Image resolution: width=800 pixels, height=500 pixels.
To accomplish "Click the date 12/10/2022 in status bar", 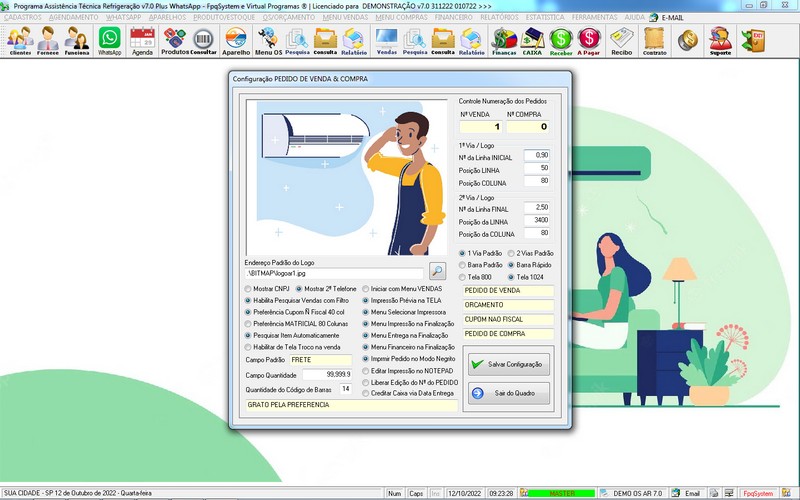I will coord(464,493).
